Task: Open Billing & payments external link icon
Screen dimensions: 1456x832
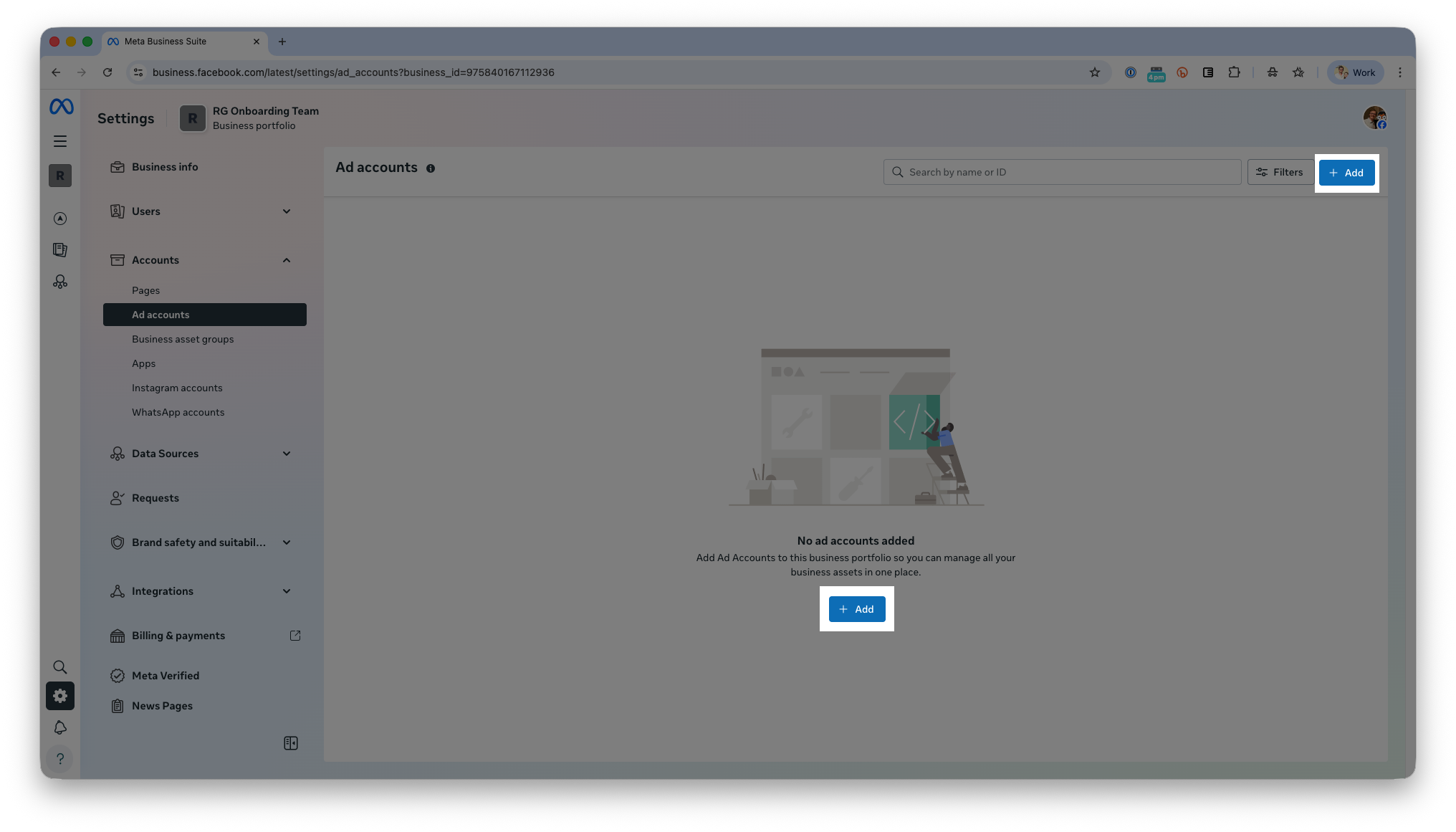Action: 295,636
